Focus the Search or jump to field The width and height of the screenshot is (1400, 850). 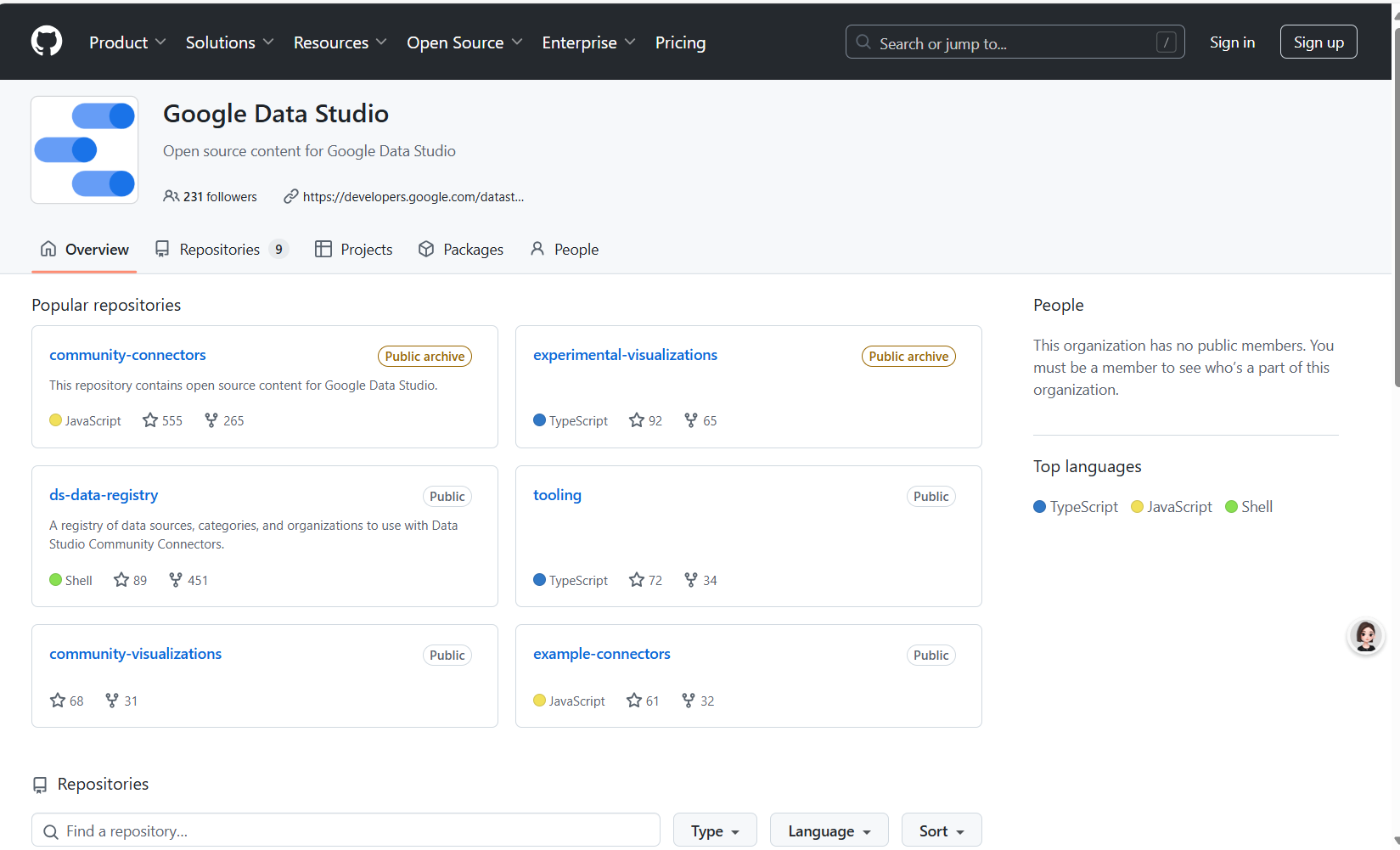[x=1015, y=42]
